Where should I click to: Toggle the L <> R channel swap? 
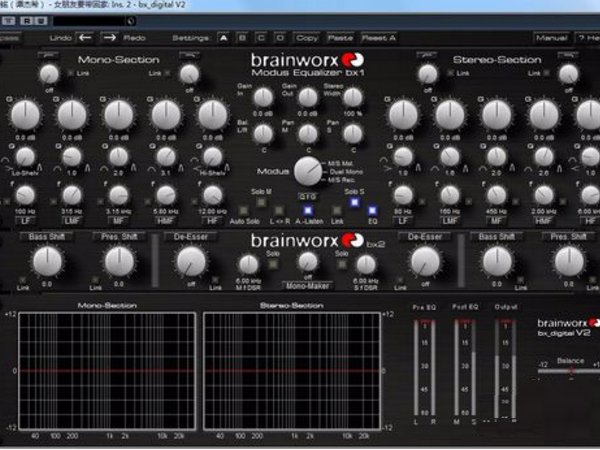pos(279,210)
